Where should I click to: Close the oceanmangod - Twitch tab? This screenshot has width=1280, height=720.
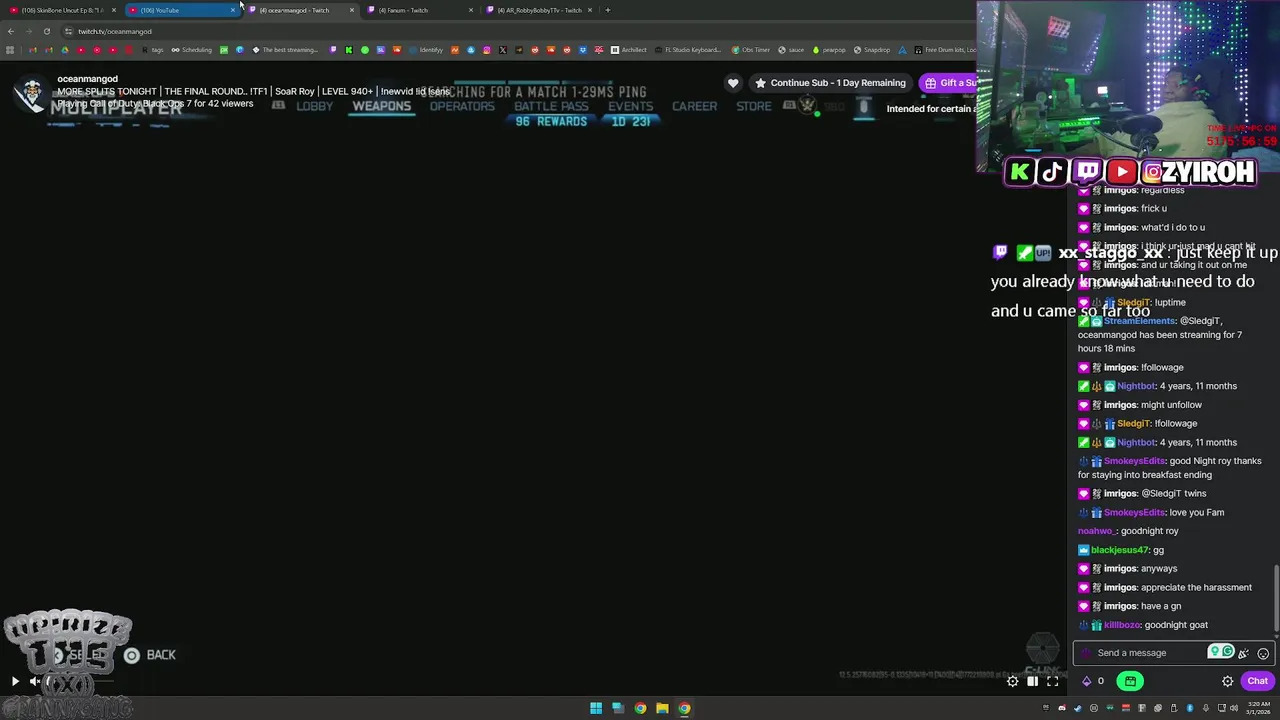tap(351, 10)
